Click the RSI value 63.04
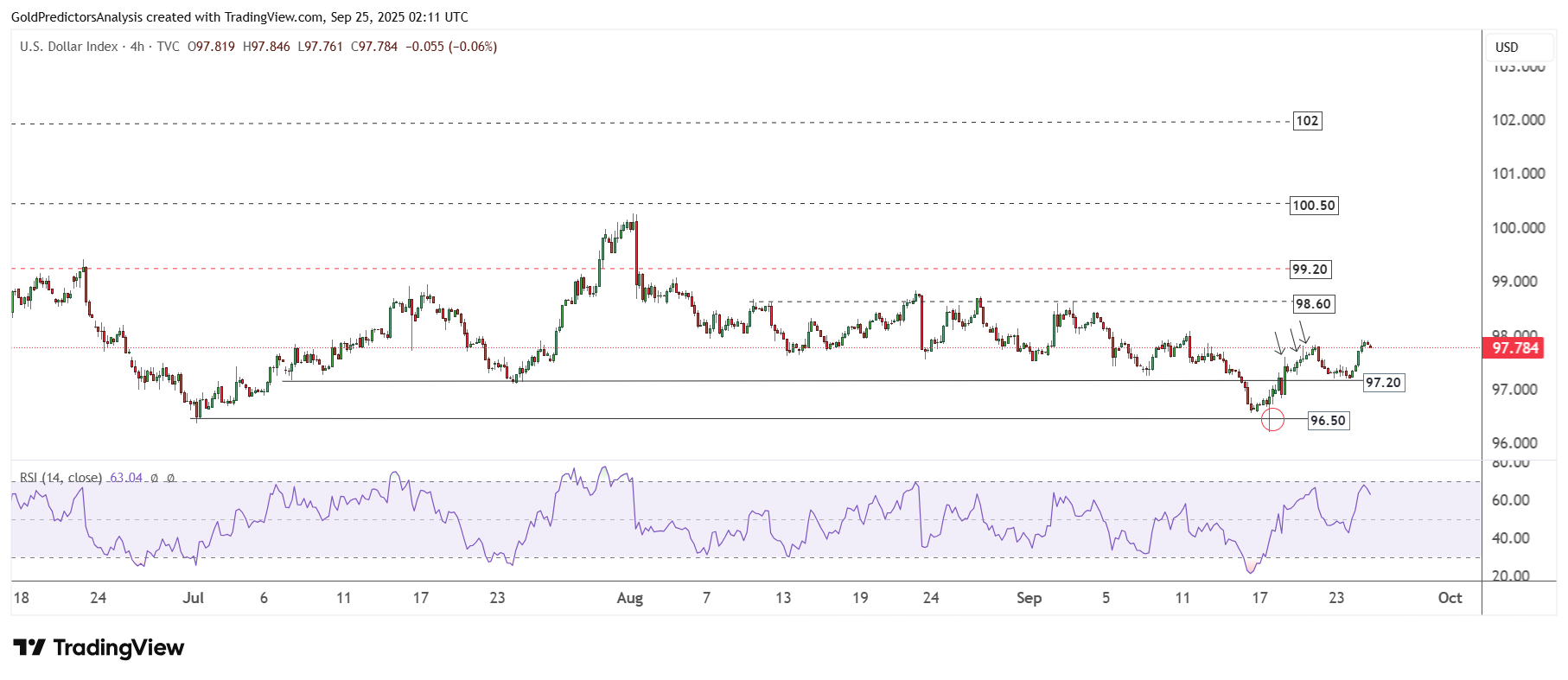 (126, 478)
